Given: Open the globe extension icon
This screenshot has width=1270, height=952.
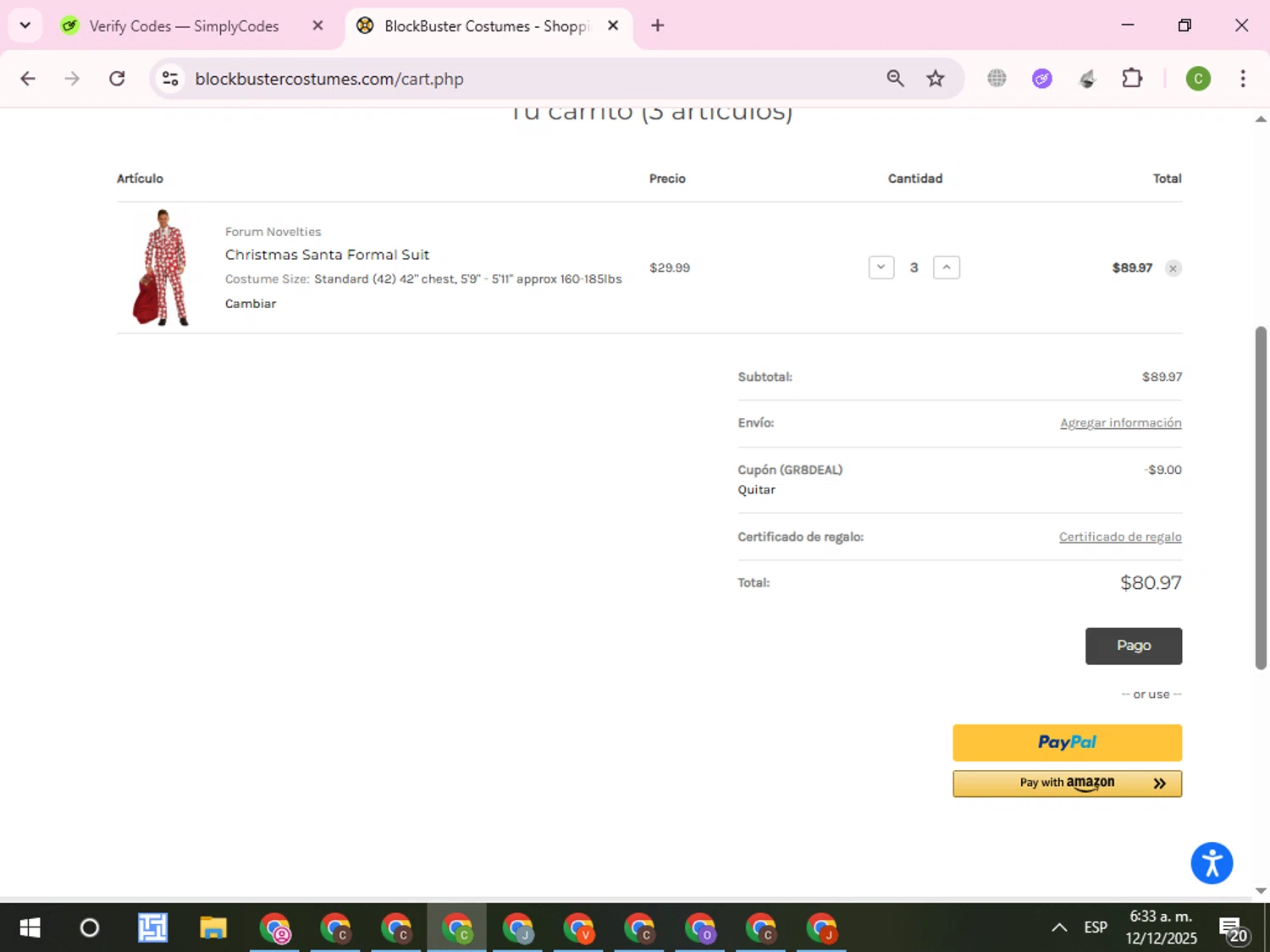Looking at the screenshot, I should pyautogui.click(x=997, y=79).
